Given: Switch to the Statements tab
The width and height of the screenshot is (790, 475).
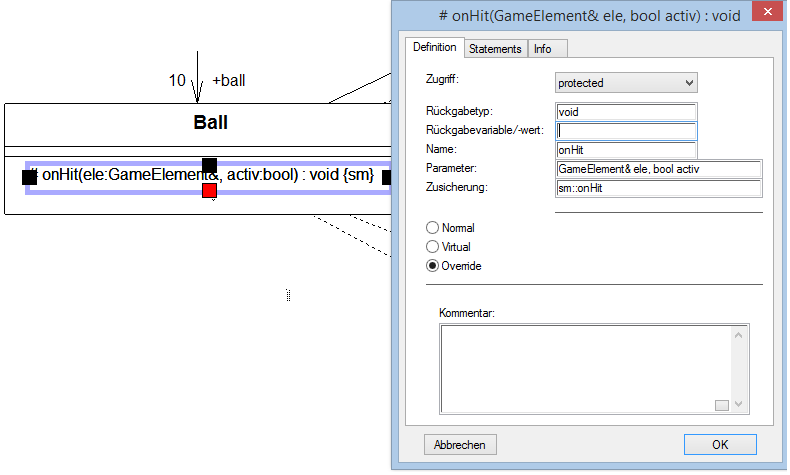Looking at the screenshot, I should click(x=495, y=48).
